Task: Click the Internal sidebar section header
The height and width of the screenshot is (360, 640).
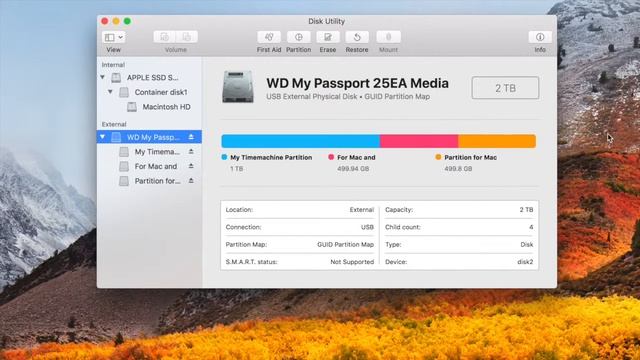Action: [x=113, y=65]
